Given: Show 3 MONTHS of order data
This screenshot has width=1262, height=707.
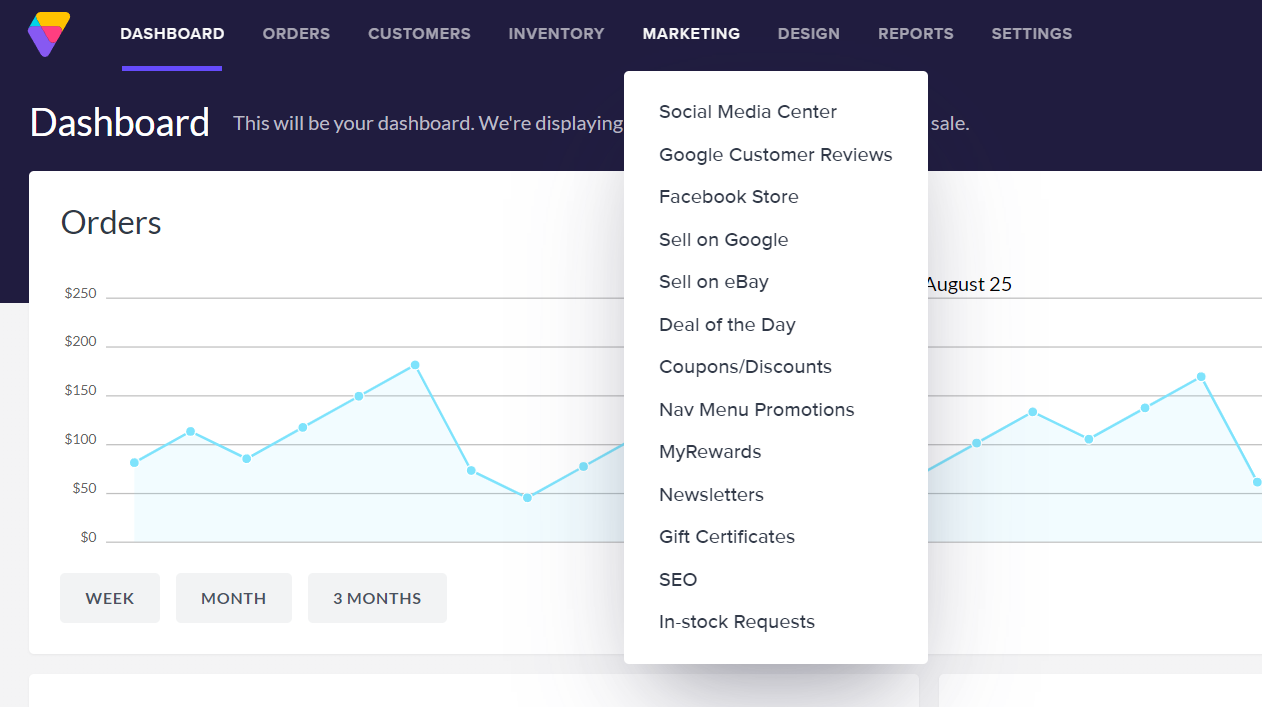Looking at the screenshot, I should (377, 597).
